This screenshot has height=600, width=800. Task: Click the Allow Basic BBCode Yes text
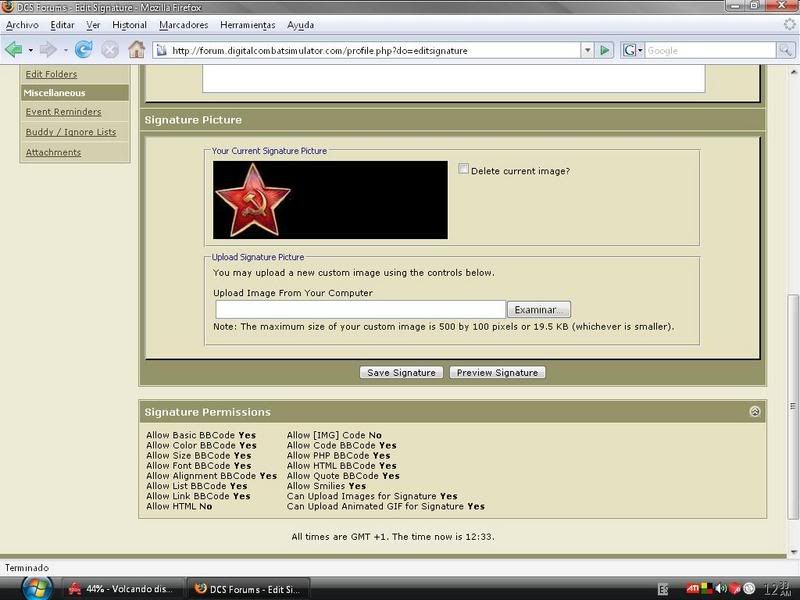click(x=201, y=435)
